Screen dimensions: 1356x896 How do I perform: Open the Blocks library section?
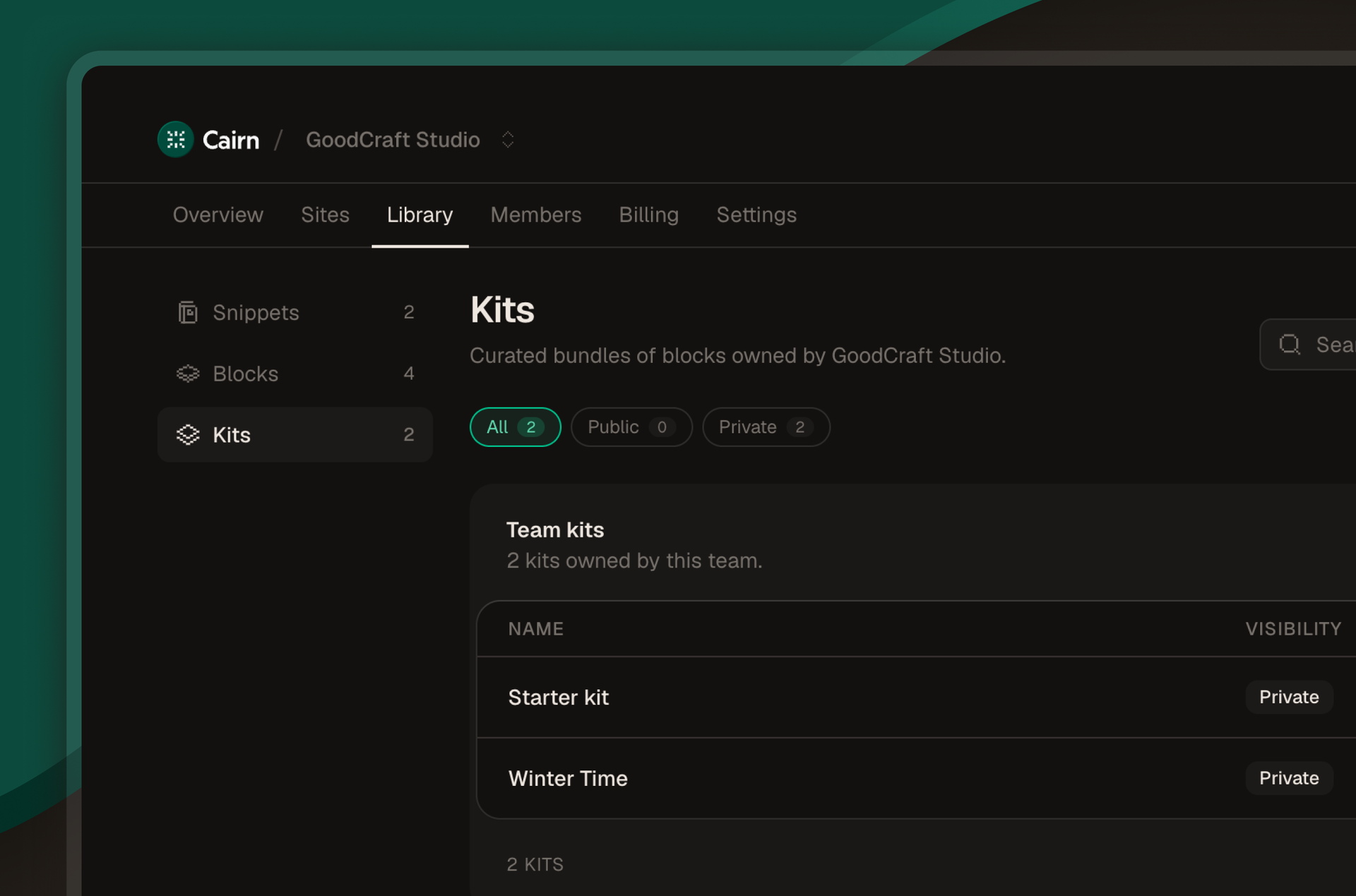coord(295,374)
